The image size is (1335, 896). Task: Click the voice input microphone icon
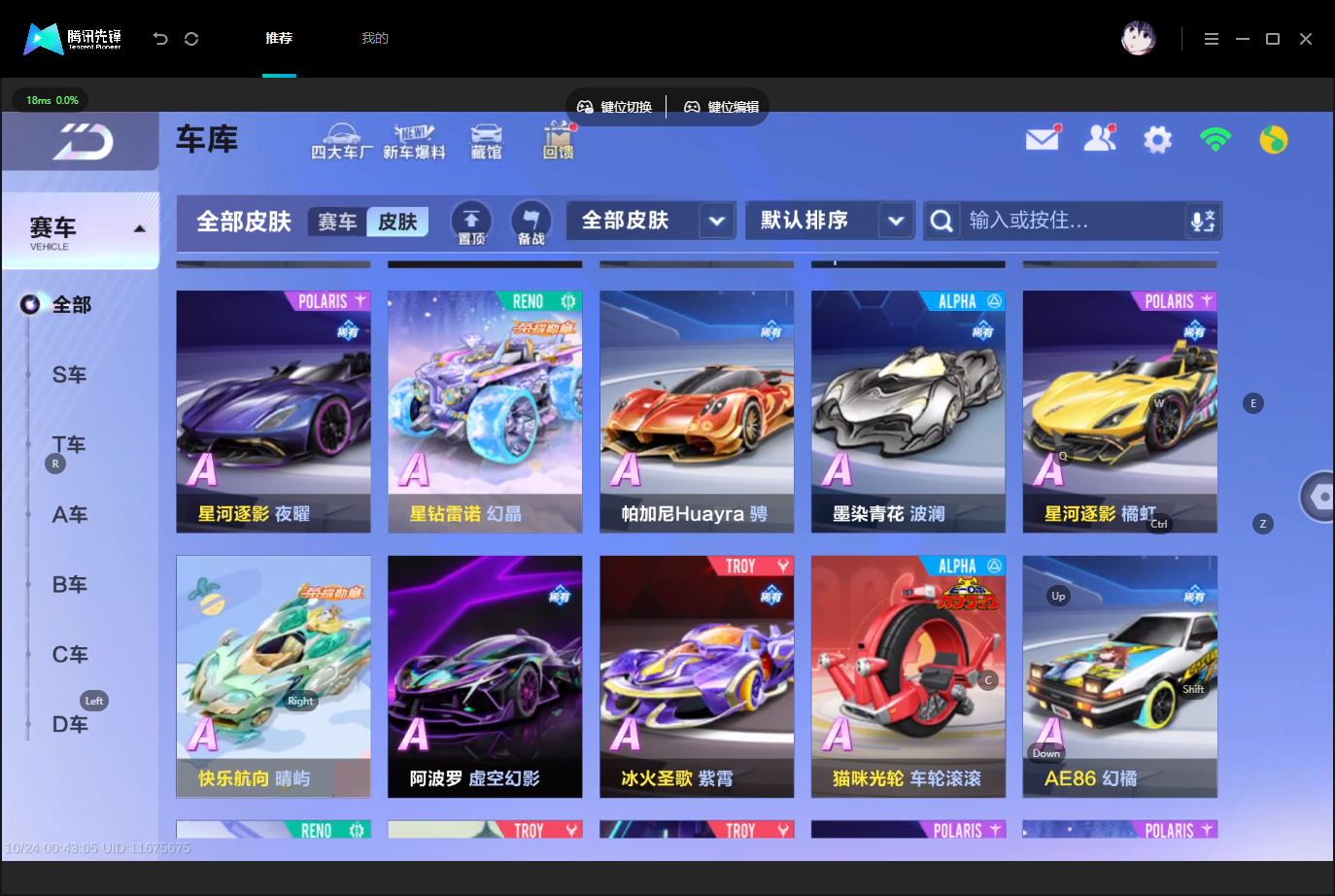(1203, 222)
